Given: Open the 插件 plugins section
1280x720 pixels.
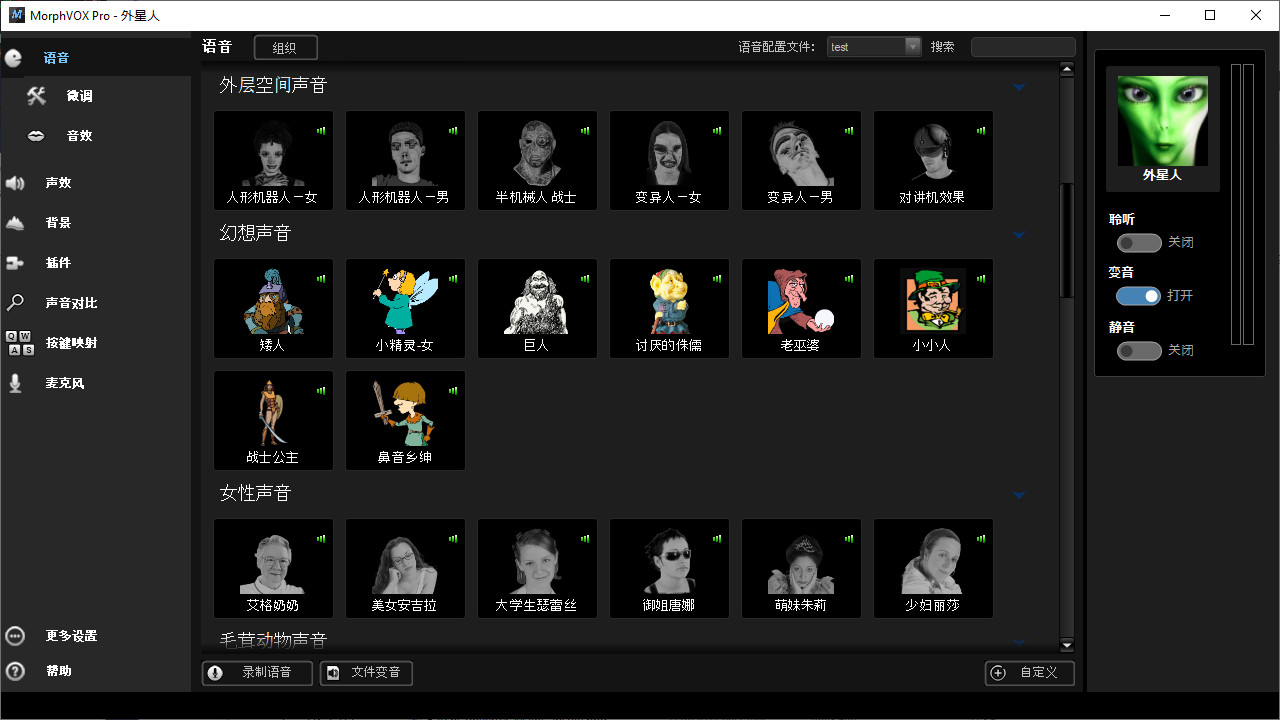Looking at the screenshot, I should pyautogui.click(x=57, y=262).
